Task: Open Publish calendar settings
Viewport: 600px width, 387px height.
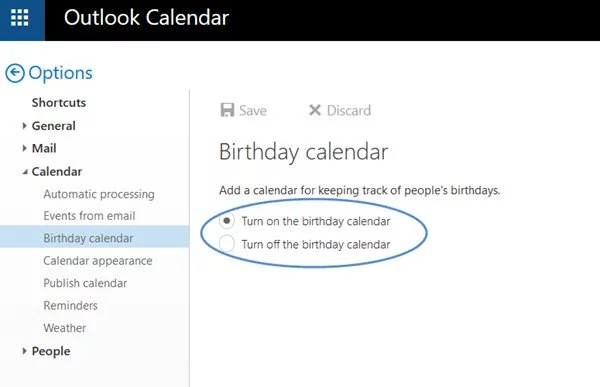Action: (85, 283)
